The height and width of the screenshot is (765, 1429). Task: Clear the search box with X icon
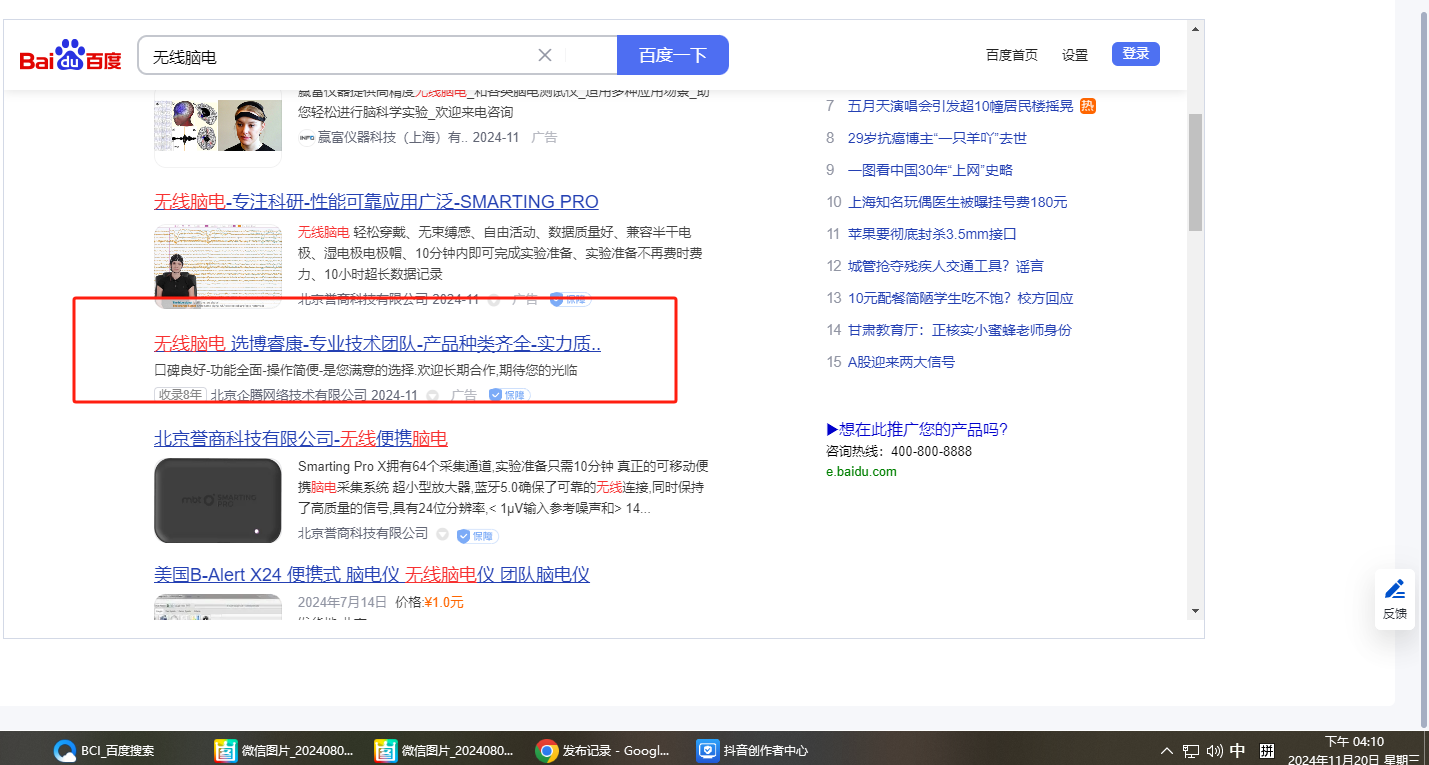point(545,55)
